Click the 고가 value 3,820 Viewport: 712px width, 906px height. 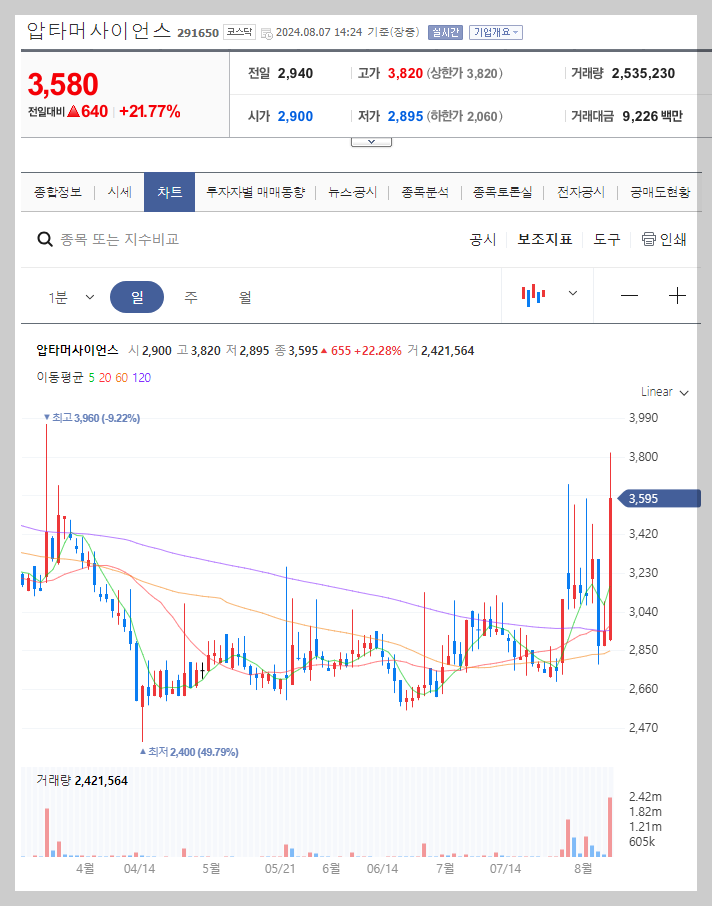pyautogui.click(x=405, y=73)
